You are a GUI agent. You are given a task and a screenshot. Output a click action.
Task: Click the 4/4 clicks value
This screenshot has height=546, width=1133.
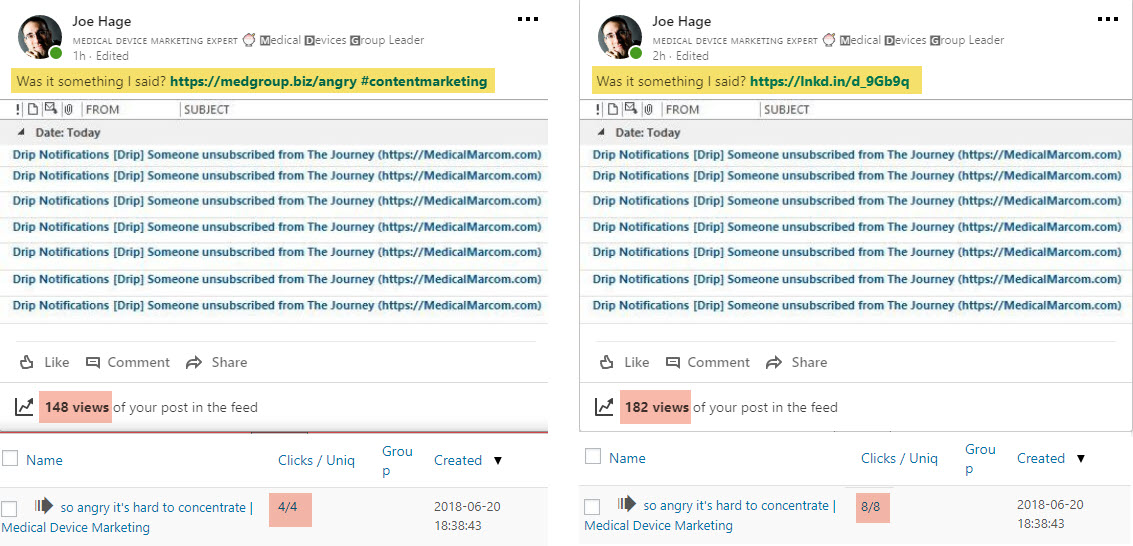tap(288, 508)
